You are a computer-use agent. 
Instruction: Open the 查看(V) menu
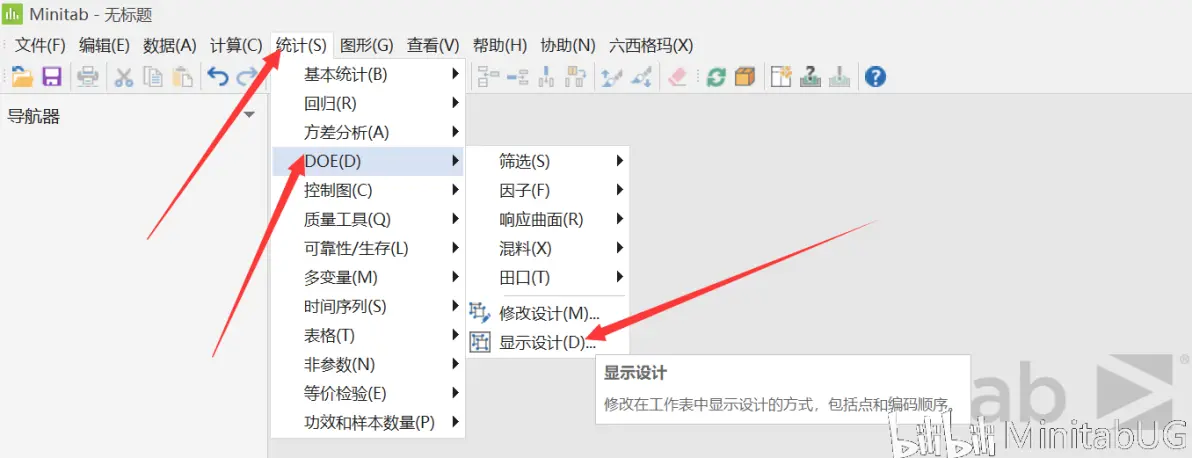433,45
